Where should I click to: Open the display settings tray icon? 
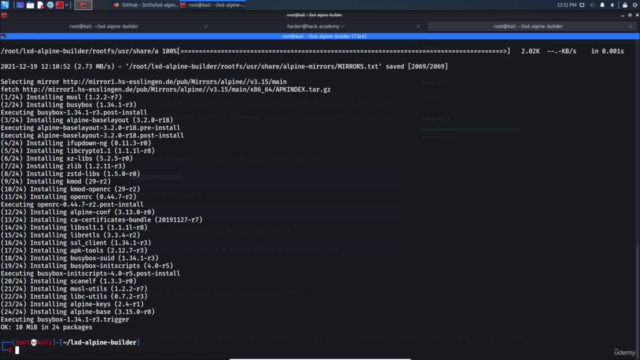point(582,5)
